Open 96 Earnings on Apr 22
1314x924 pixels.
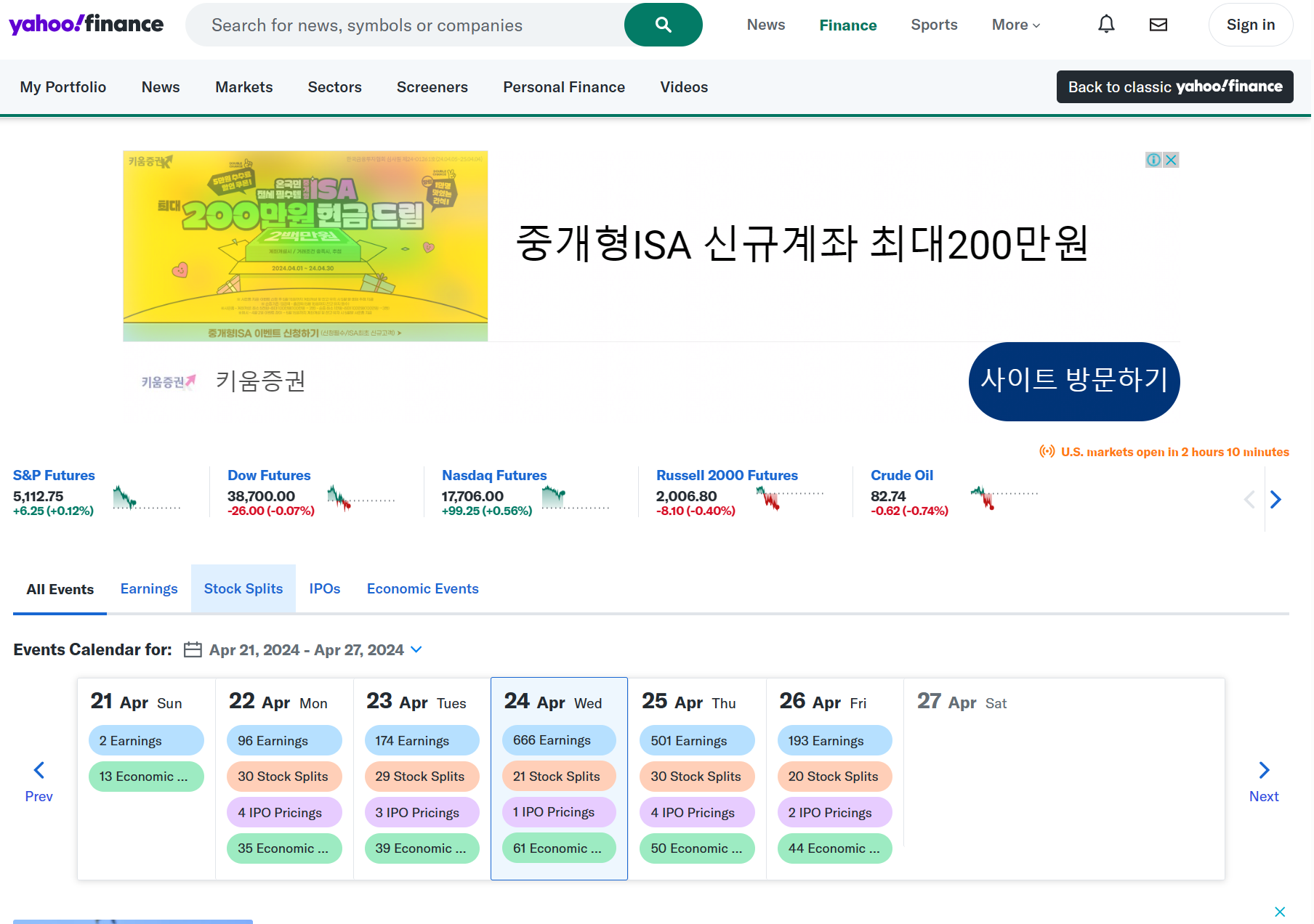(284, 740)
